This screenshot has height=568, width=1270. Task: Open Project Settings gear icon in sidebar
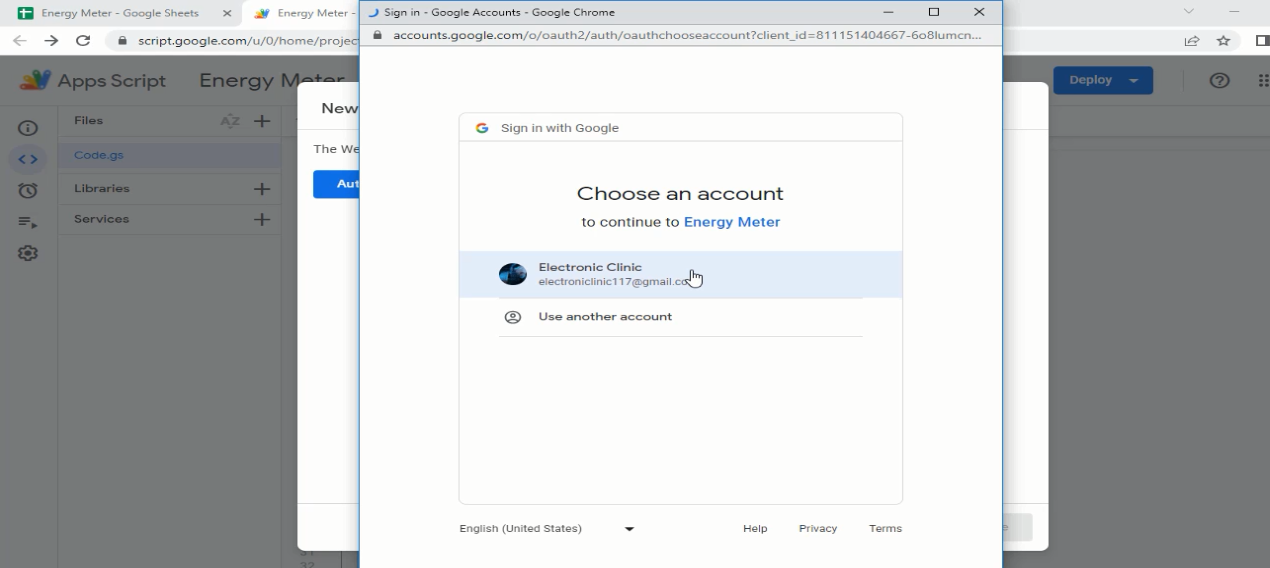28,253
